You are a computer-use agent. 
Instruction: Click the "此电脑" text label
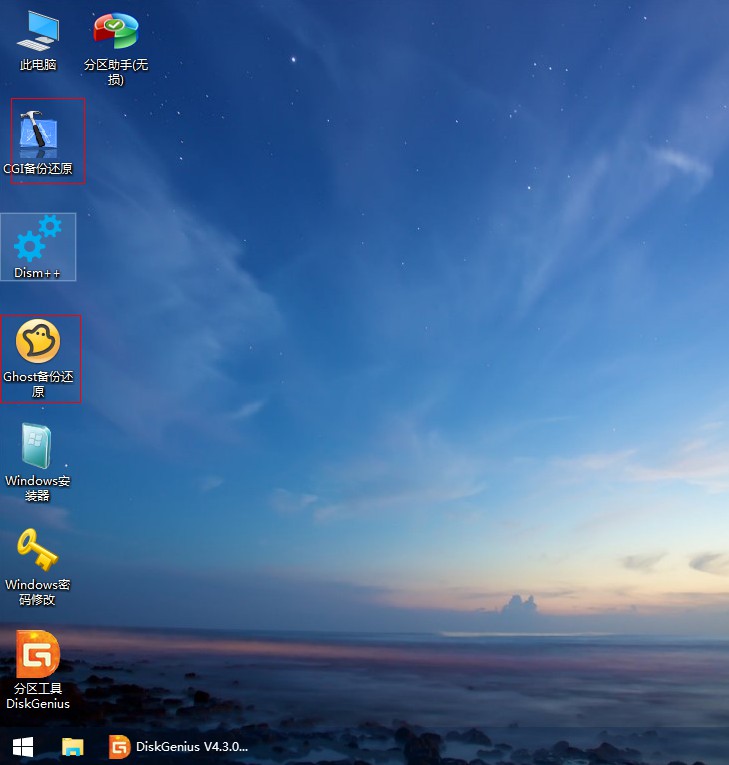38,65
